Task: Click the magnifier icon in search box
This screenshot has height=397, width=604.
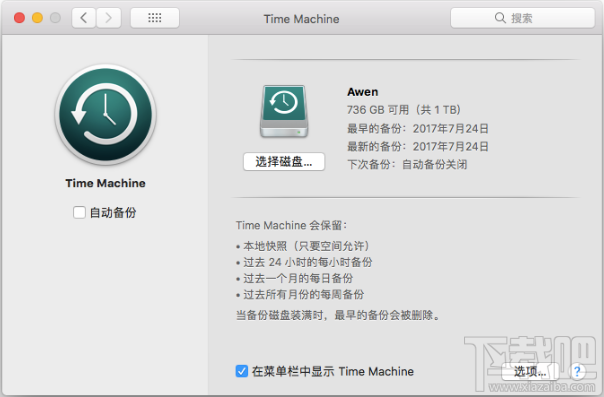Action: (500, 18)
